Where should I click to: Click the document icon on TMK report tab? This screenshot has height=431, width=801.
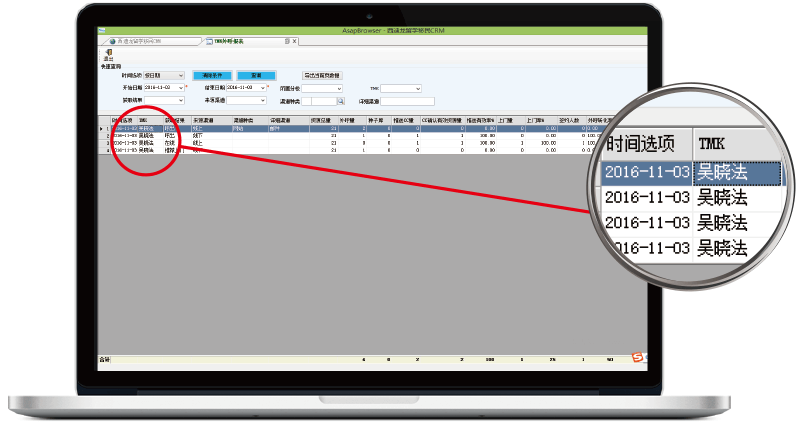(208, 41)
